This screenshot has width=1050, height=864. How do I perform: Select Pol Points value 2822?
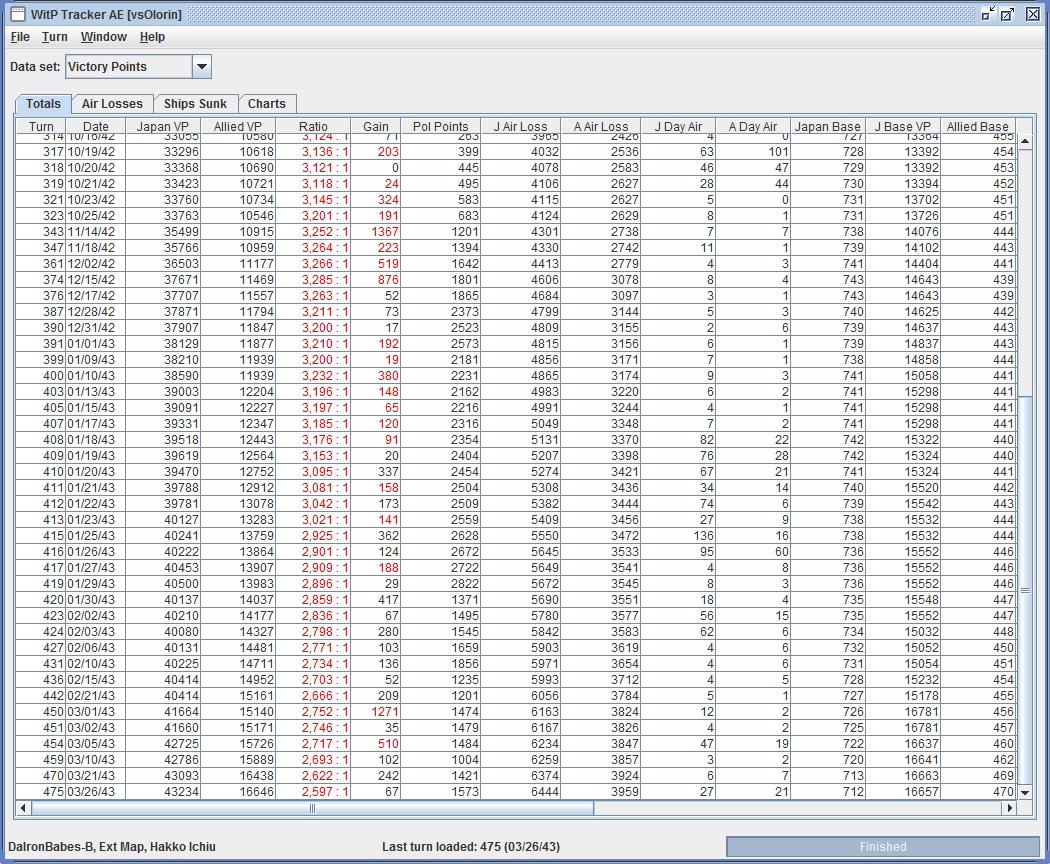pos(441,583)
